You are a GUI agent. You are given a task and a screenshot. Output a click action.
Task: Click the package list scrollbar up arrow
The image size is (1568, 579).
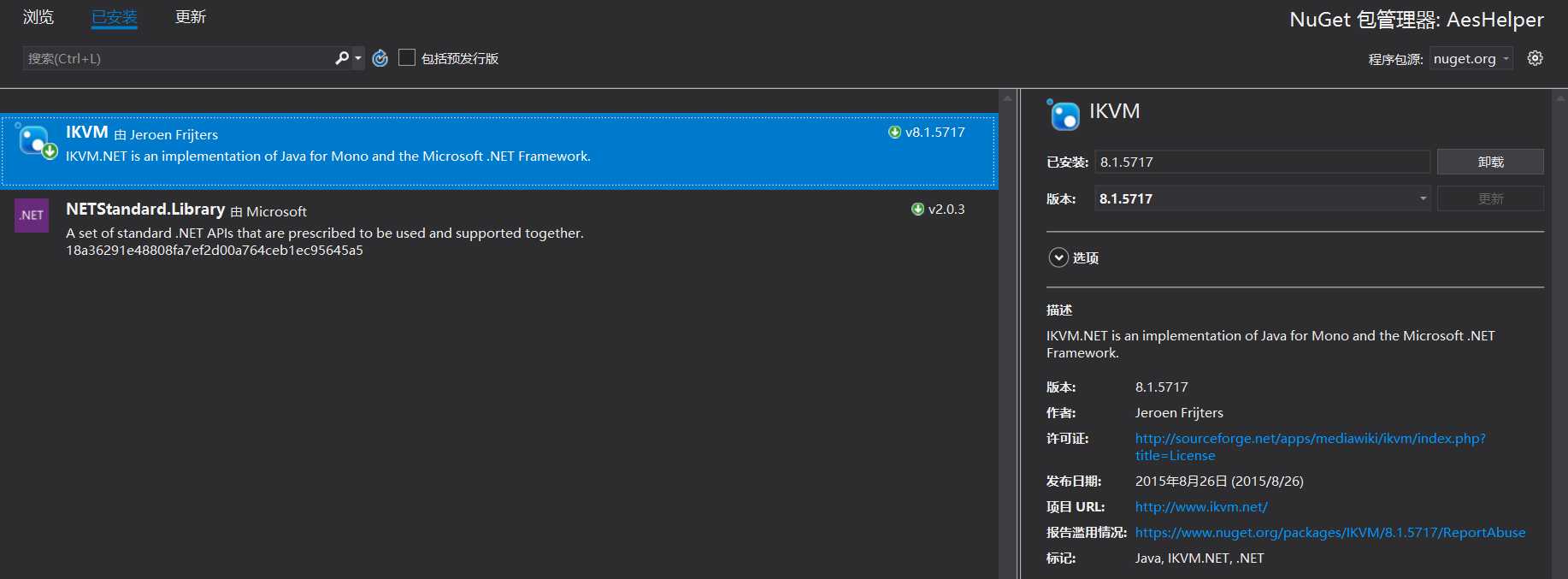click(1007, 98)
